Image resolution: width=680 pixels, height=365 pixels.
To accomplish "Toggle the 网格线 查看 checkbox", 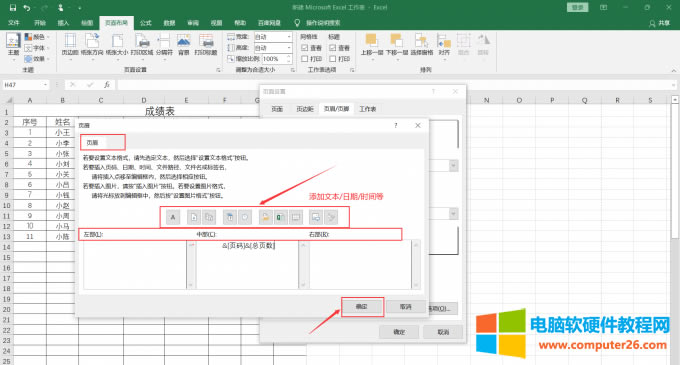I will point(304,48).
